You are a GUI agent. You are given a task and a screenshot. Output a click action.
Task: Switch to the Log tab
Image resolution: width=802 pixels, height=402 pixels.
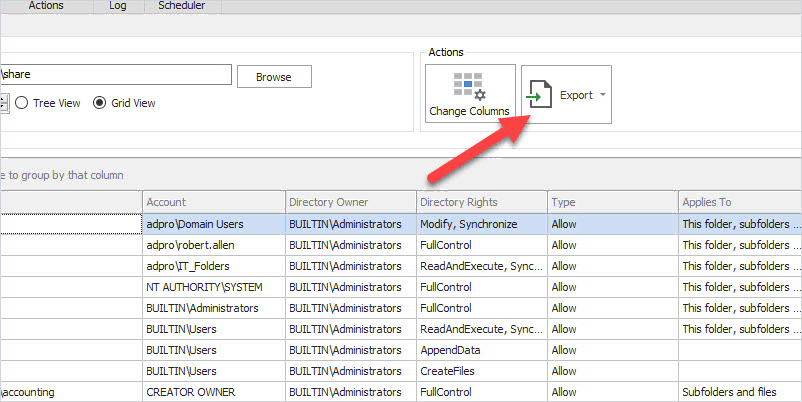coord(118,6)
